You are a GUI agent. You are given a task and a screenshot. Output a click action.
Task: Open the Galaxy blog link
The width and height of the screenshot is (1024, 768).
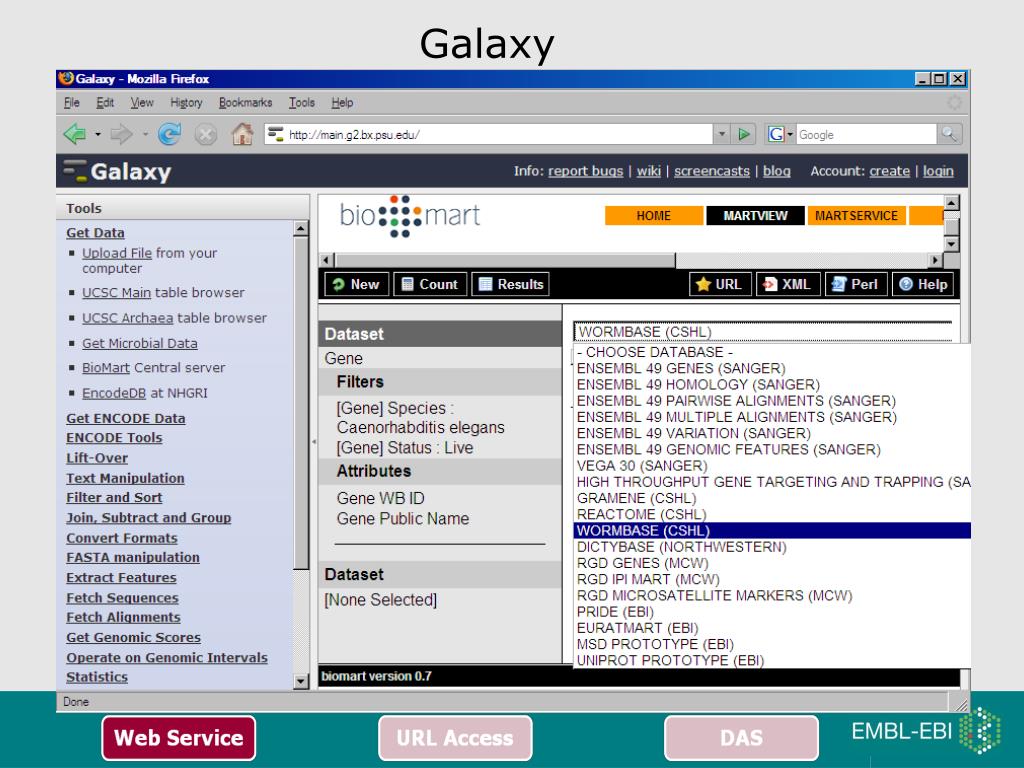[x=776, y=171]
